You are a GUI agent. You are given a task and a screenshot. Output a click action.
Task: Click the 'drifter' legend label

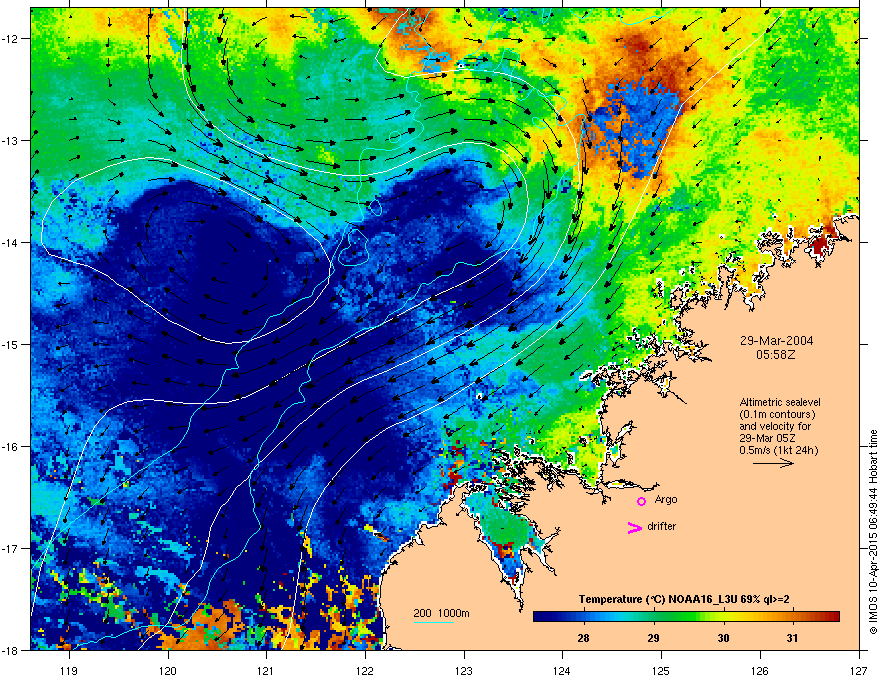tap(661, 526)
